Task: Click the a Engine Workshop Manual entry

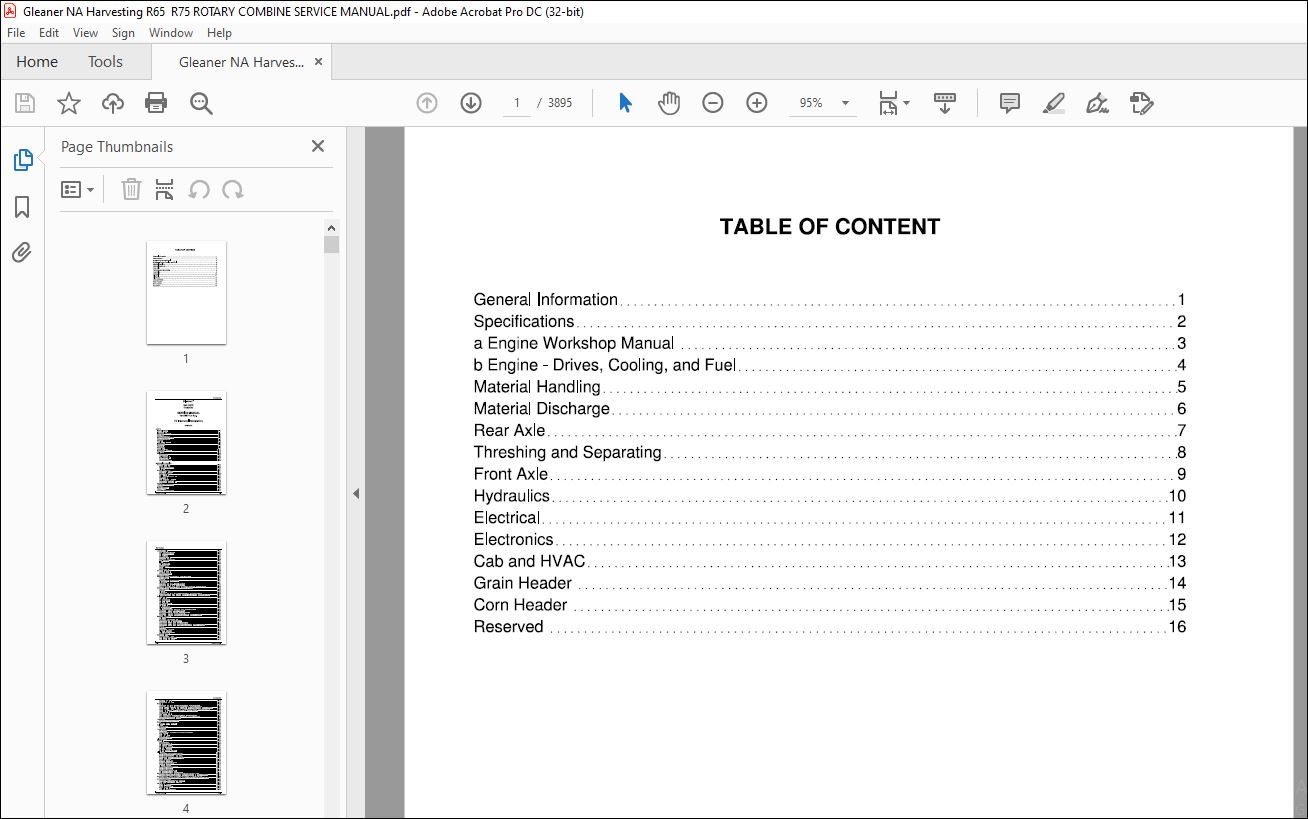Action: pyautogui.click(x=574, y=344)
